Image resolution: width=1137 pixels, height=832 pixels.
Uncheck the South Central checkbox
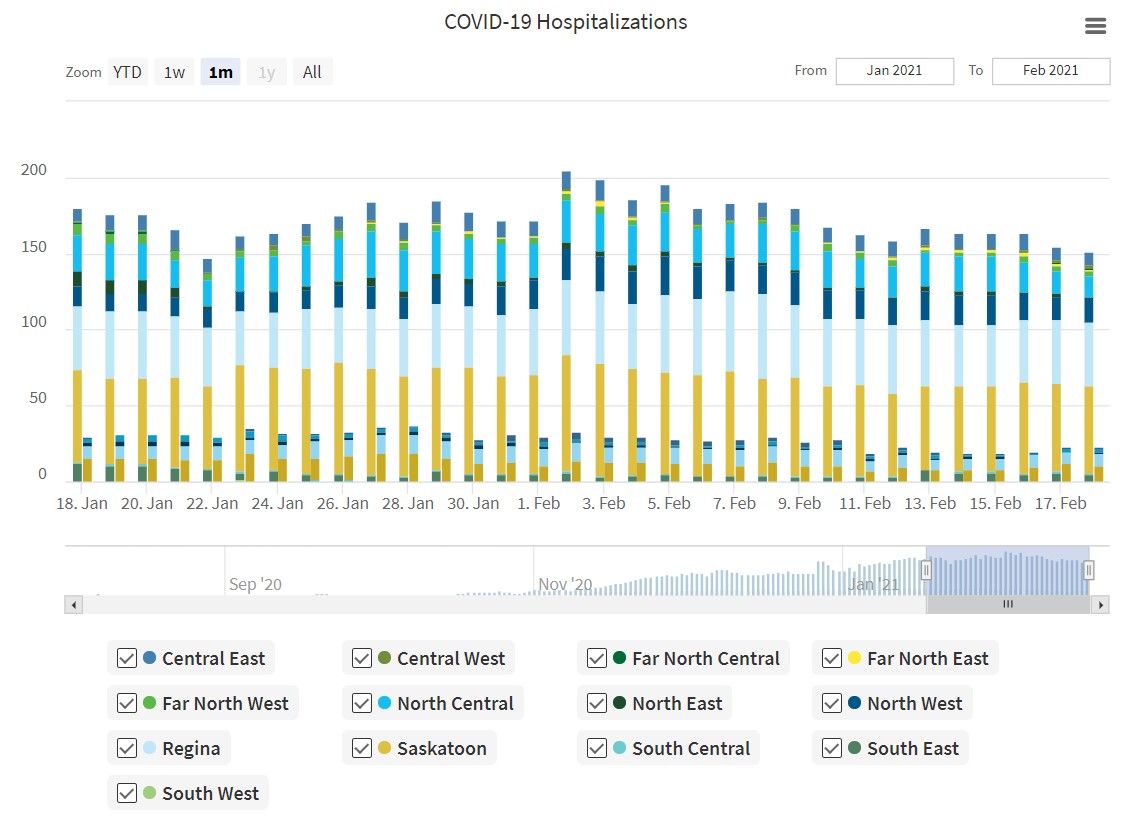click(597, 749)
